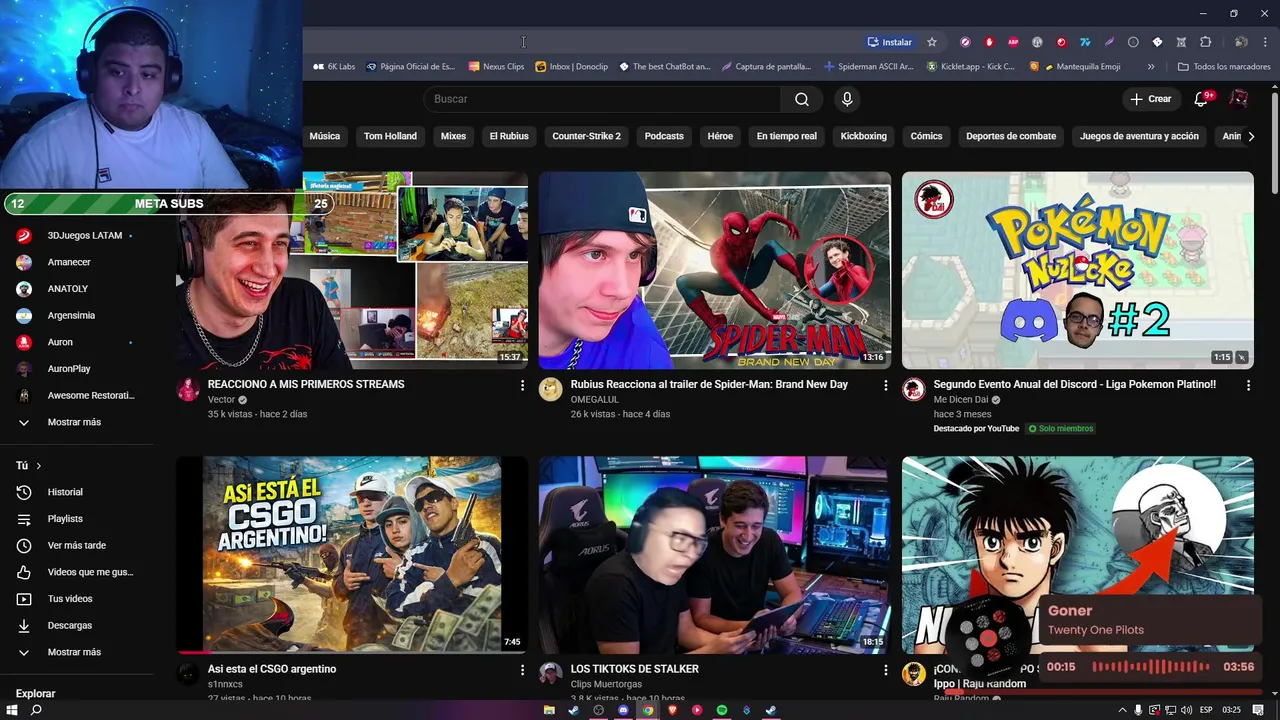Select the Música chip
This screenshot has width=1280, height=720.
click(324, 136)
